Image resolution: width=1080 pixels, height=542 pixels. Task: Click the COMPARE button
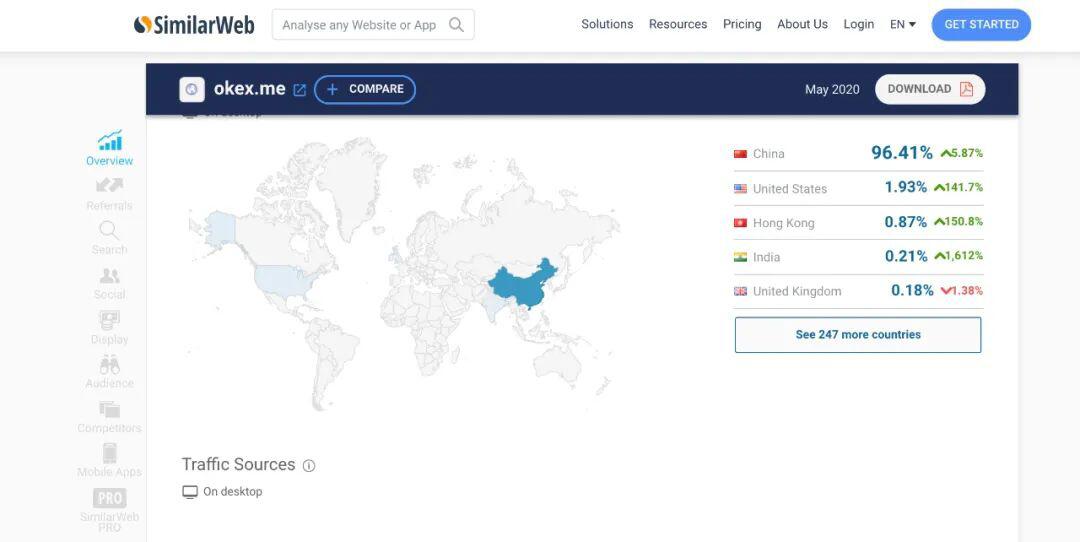pos(365,90)
